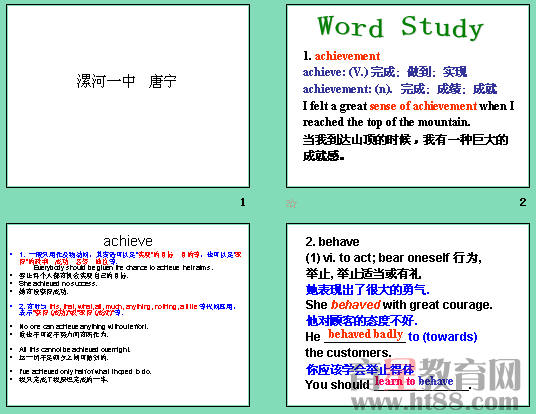Open the Word Study slide thumbnail
Image resolution: width=536 pixels, height=414 pixels.
[x=408, y=96]
